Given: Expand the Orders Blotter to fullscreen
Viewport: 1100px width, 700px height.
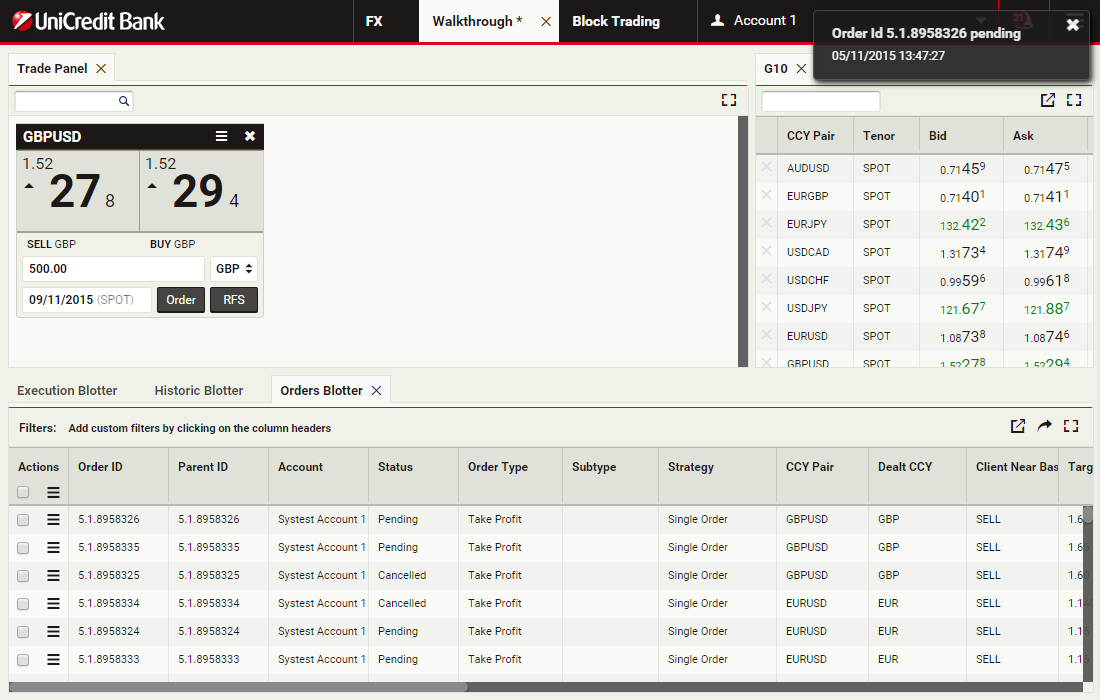Looking at the screenshot, I should click(1071, 426).
